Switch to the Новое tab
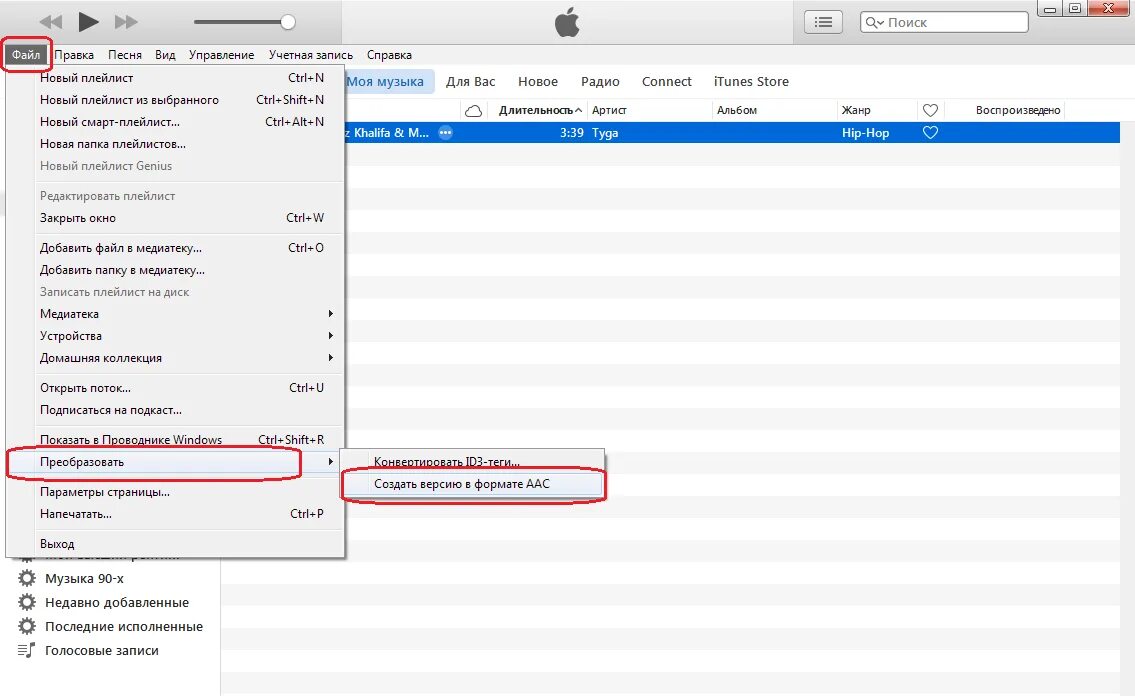The height and width of the screenshot is (696, 1135). tap(538, 82)
